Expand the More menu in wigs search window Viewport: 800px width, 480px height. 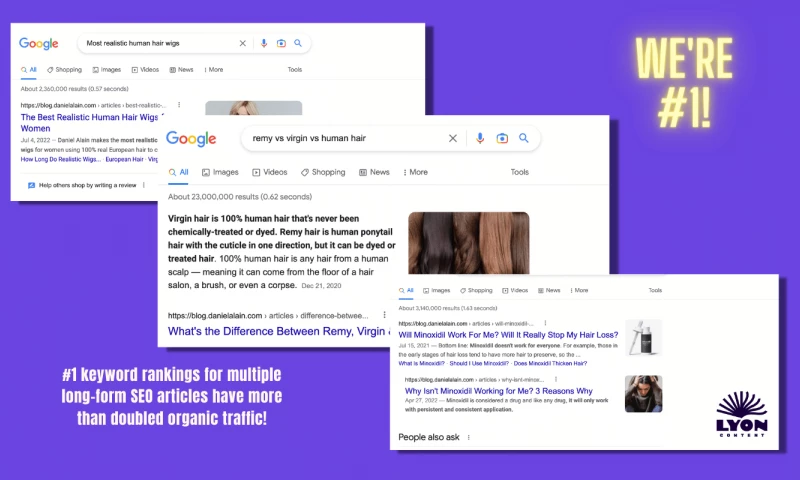pos(214,70)
